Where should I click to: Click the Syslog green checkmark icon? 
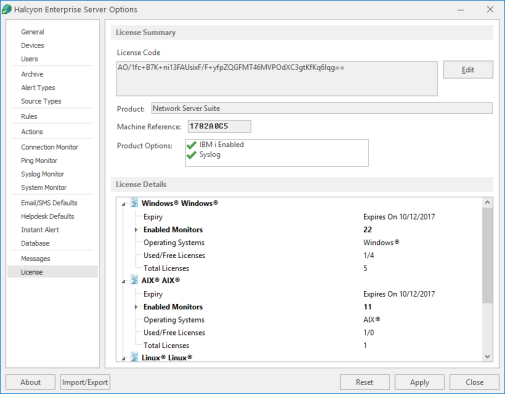(191, 155)
